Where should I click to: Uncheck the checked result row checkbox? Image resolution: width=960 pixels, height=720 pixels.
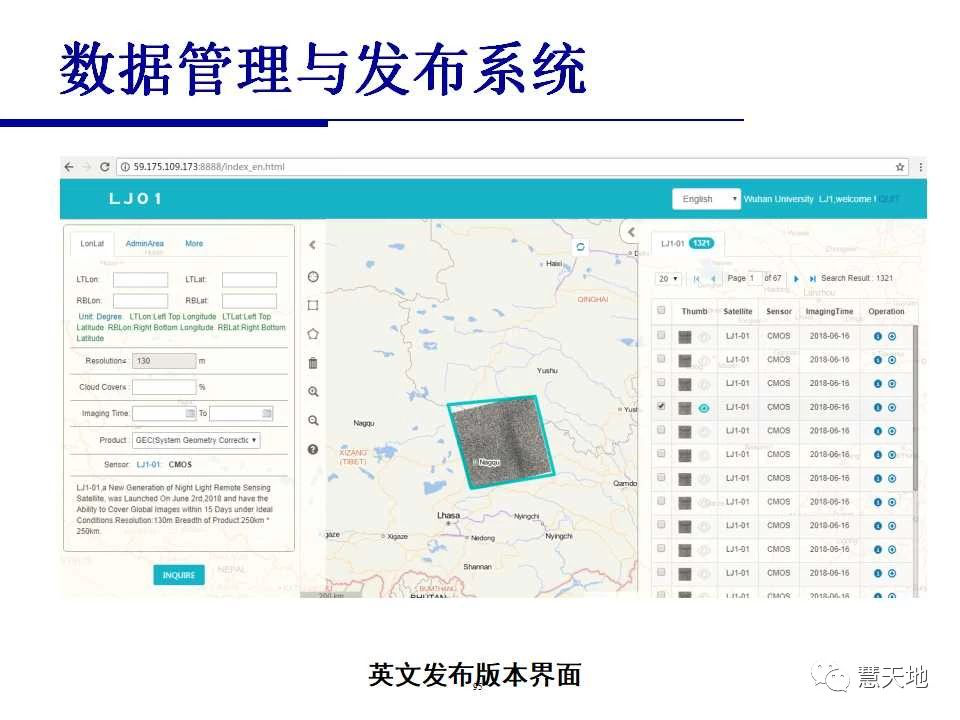click(661, 407)
